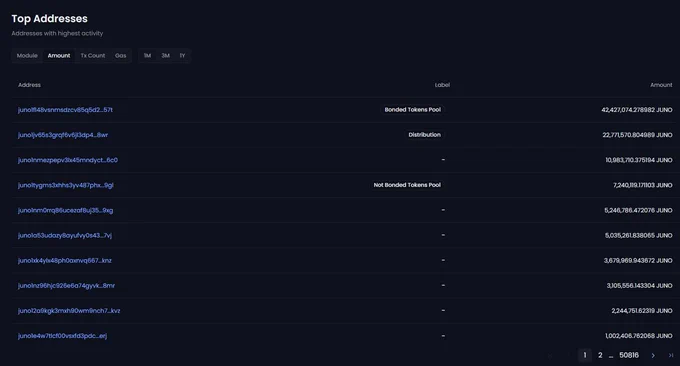Click the Top Addresses heading
680x366 pixels.
(x=49, y=19)
